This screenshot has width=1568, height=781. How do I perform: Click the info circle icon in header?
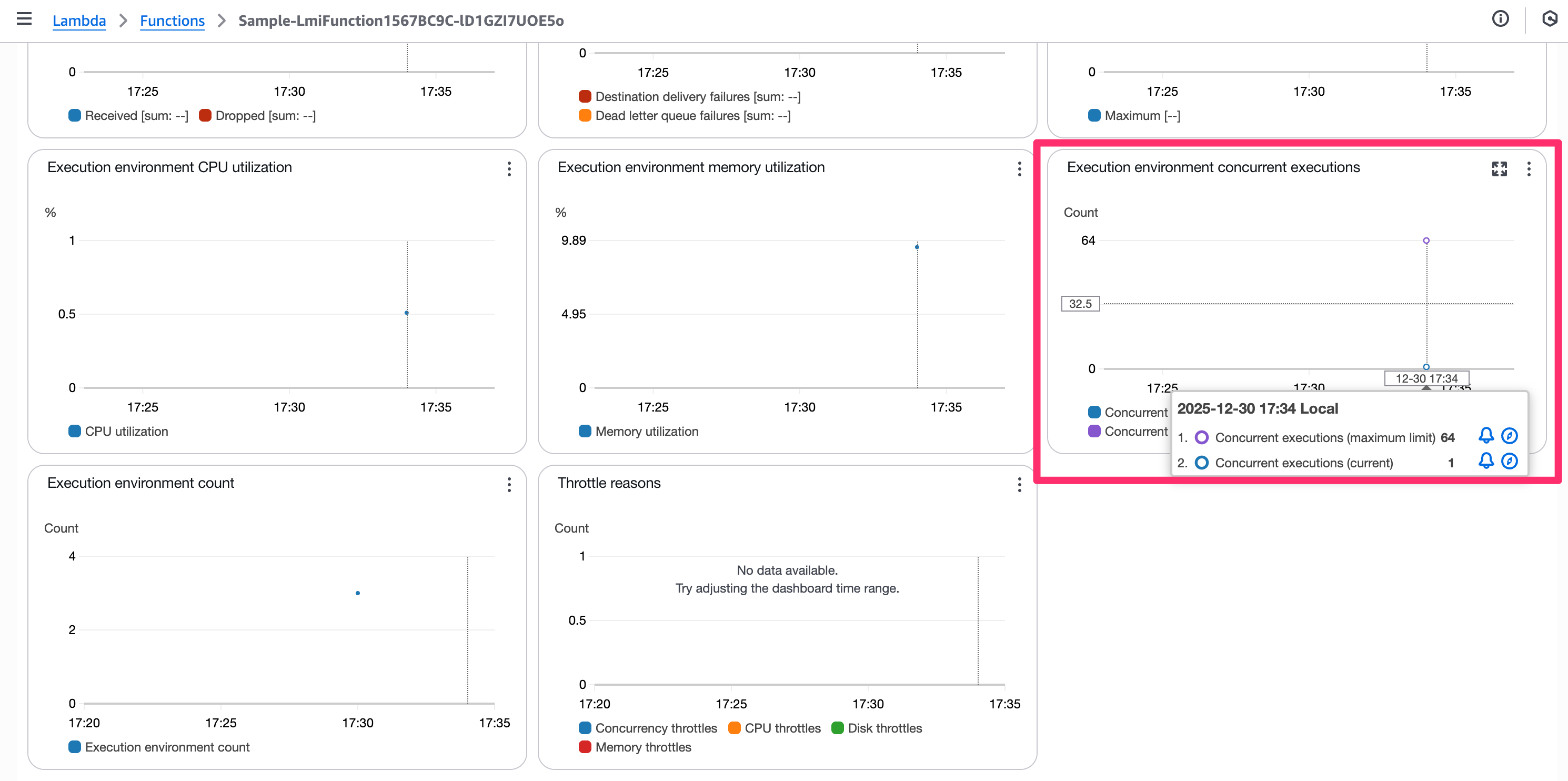point(1500,19)
